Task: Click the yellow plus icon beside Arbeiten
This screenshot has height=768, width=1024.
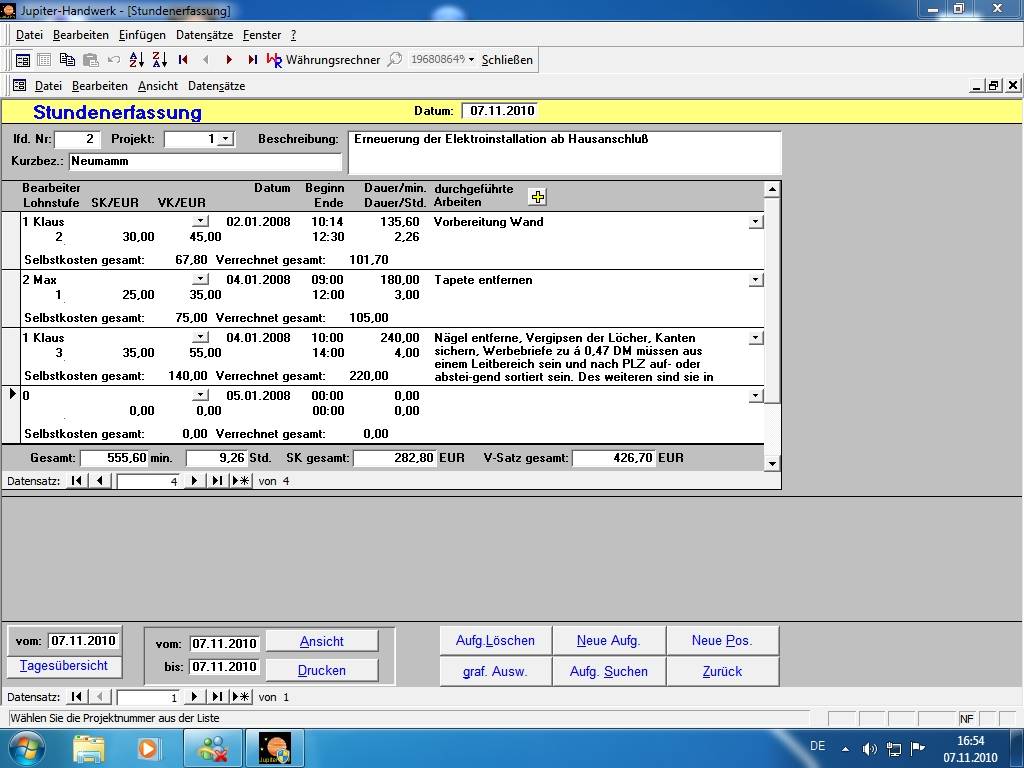Action: [x=538, y=197]
